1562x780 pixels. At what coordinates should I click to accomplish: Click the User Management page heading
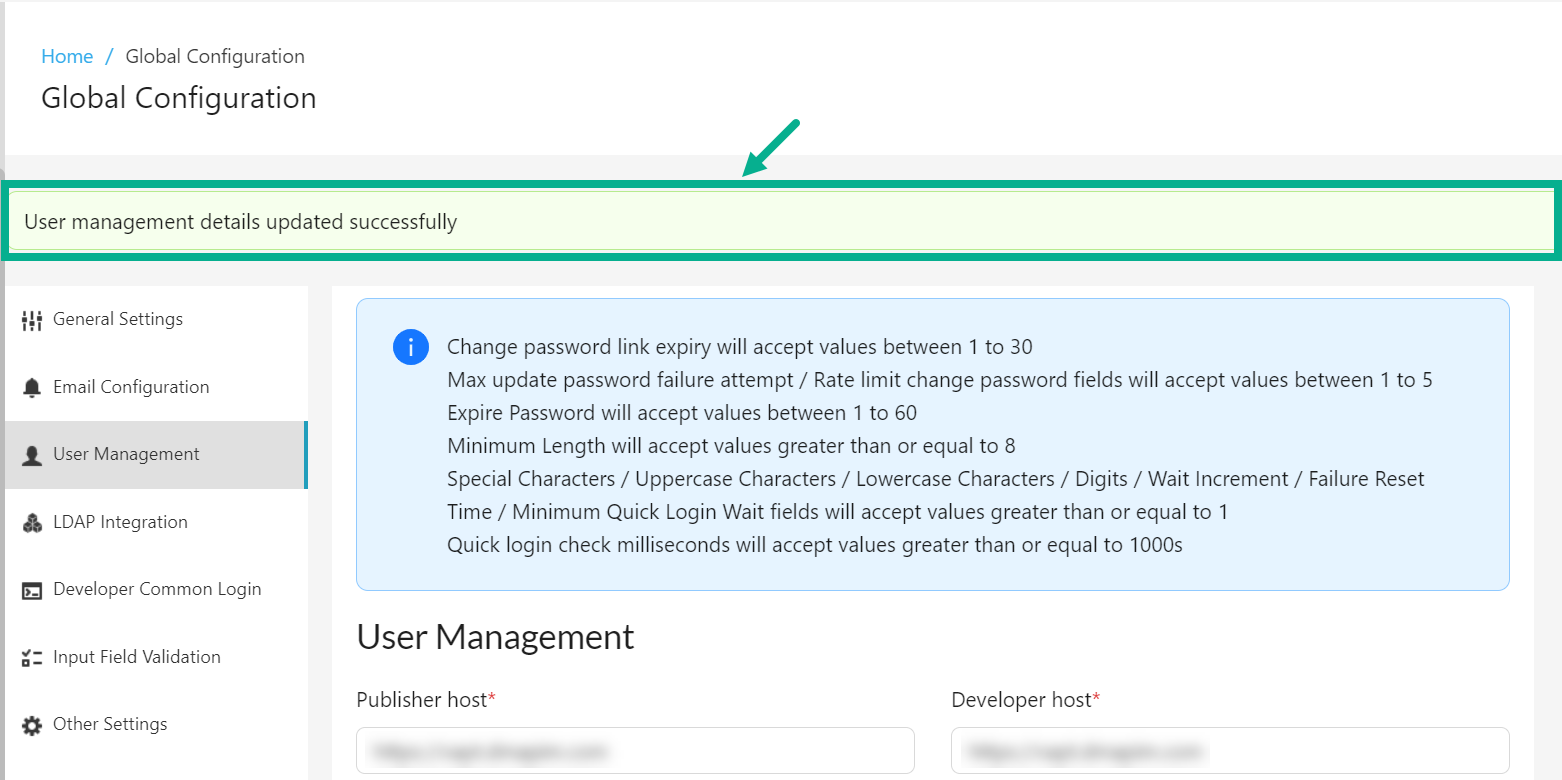495,637
